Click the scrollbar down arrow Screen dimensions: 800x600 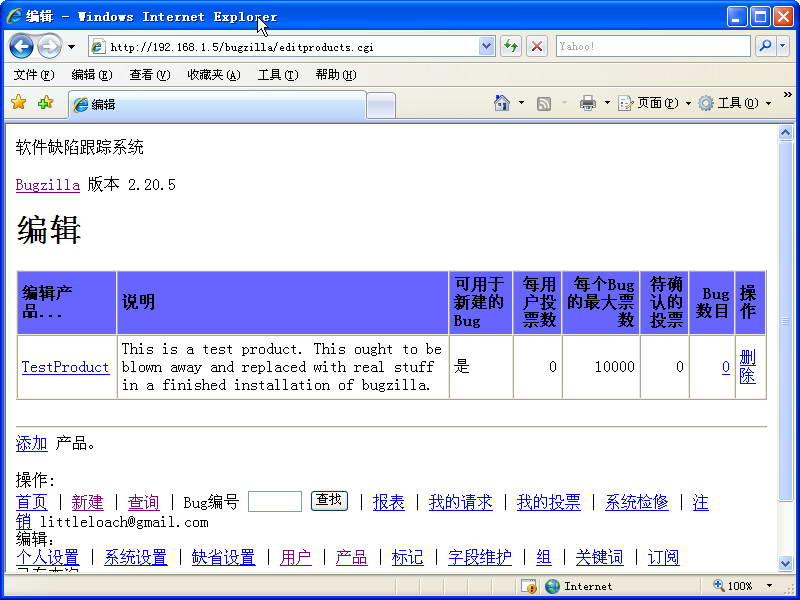pyautogui.click(x=786, y=563)
